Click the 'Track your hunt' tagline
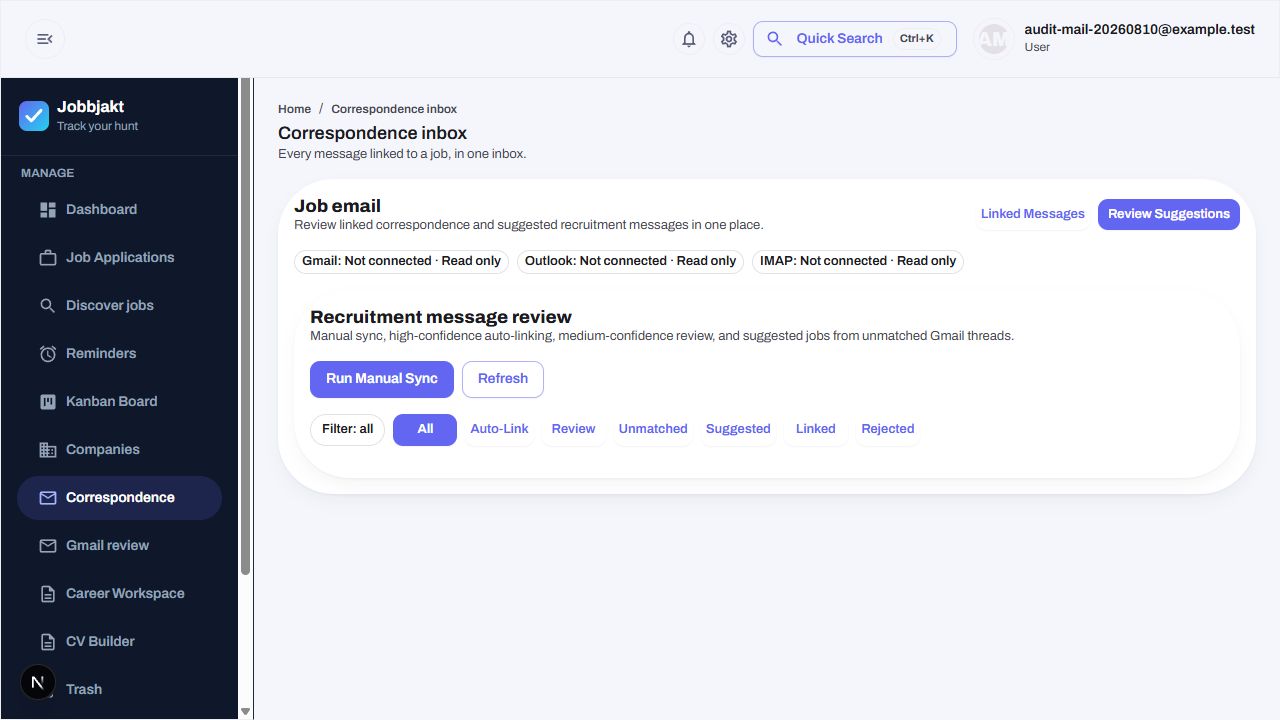The height and width of the screenshot is (720, 1280). pos(97,126)
